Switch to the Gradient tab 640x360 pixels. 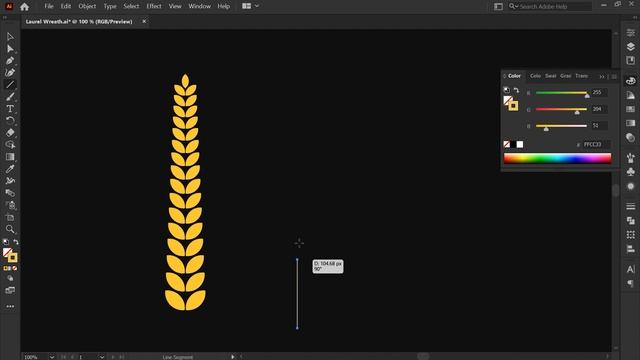pos(566,76)
